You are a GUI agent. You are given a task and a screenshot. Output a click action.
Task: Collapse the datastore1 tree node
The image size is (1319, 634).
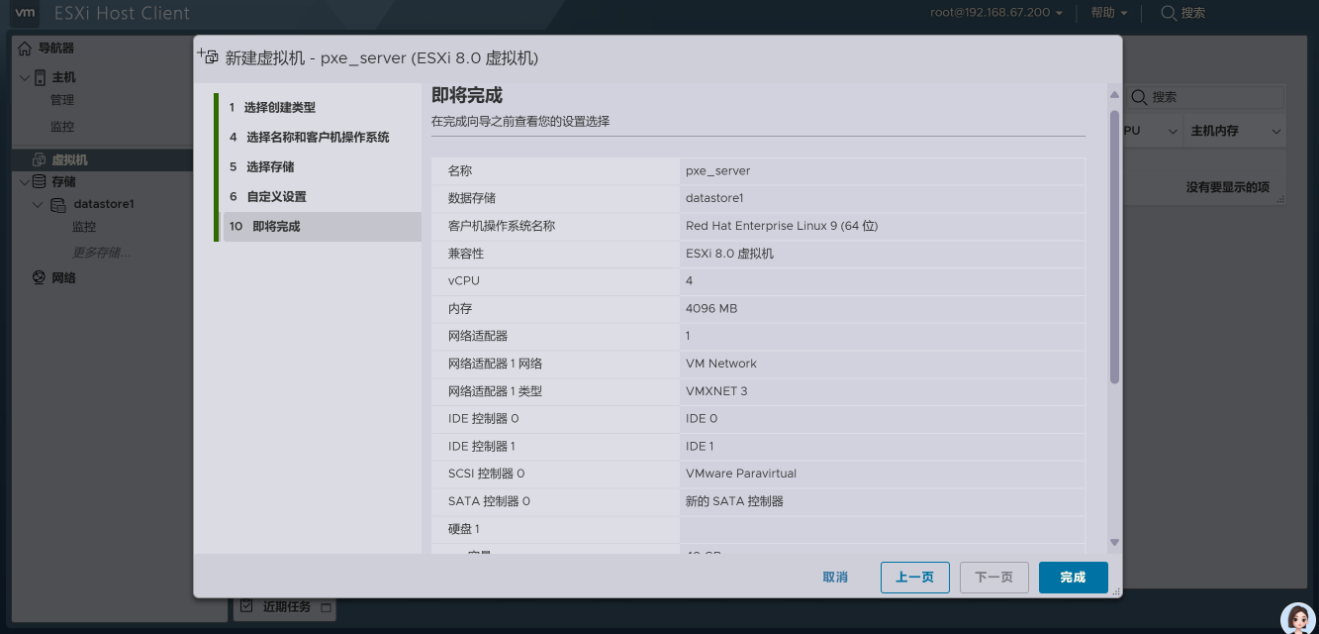pos(38,205)
